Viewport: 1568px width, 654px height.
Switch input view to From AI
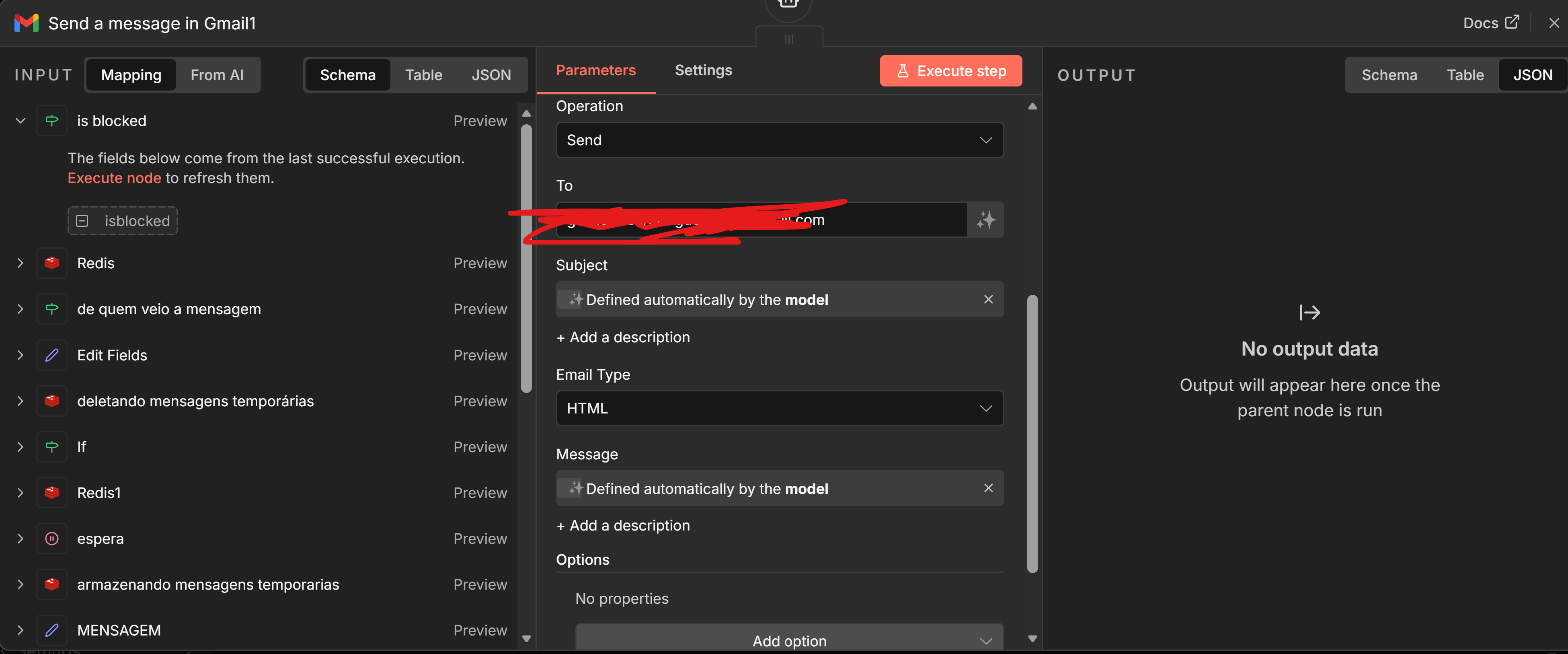point(217,75)
